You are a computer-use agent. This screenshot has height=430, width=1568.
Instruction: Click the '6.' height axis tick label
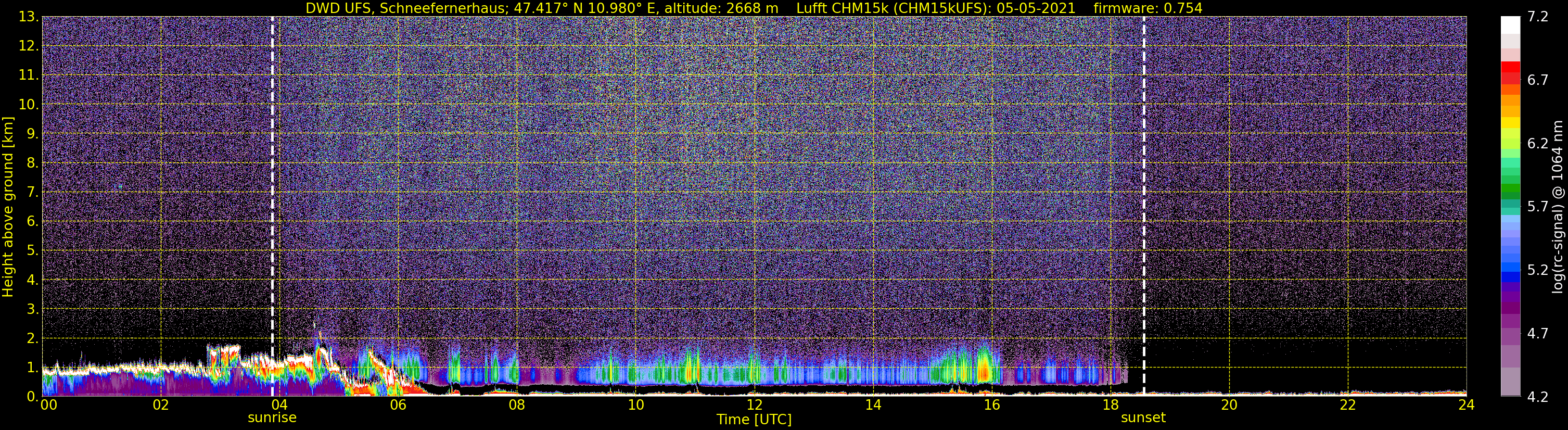(33, 222)
